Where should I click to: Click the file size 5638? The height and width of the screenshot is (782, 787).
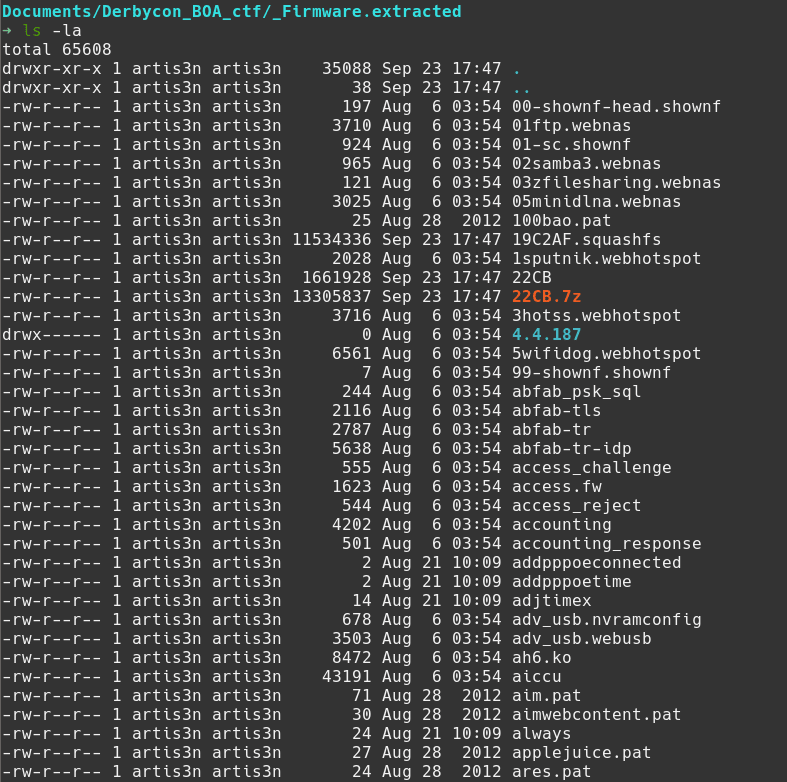point(352,449)
